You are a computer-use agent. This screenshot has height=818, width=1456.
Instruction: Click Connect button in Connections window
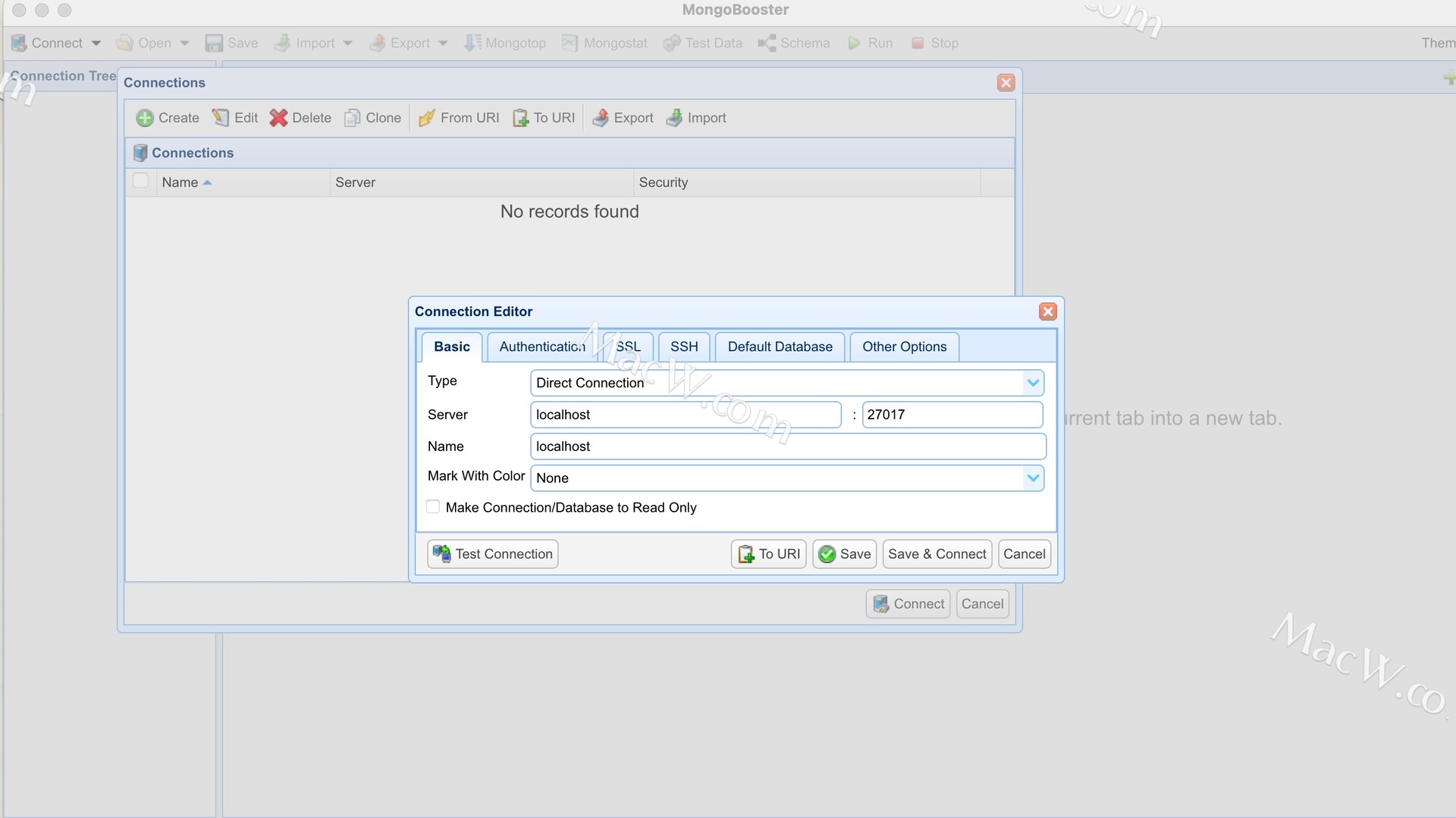coord(908,604)
